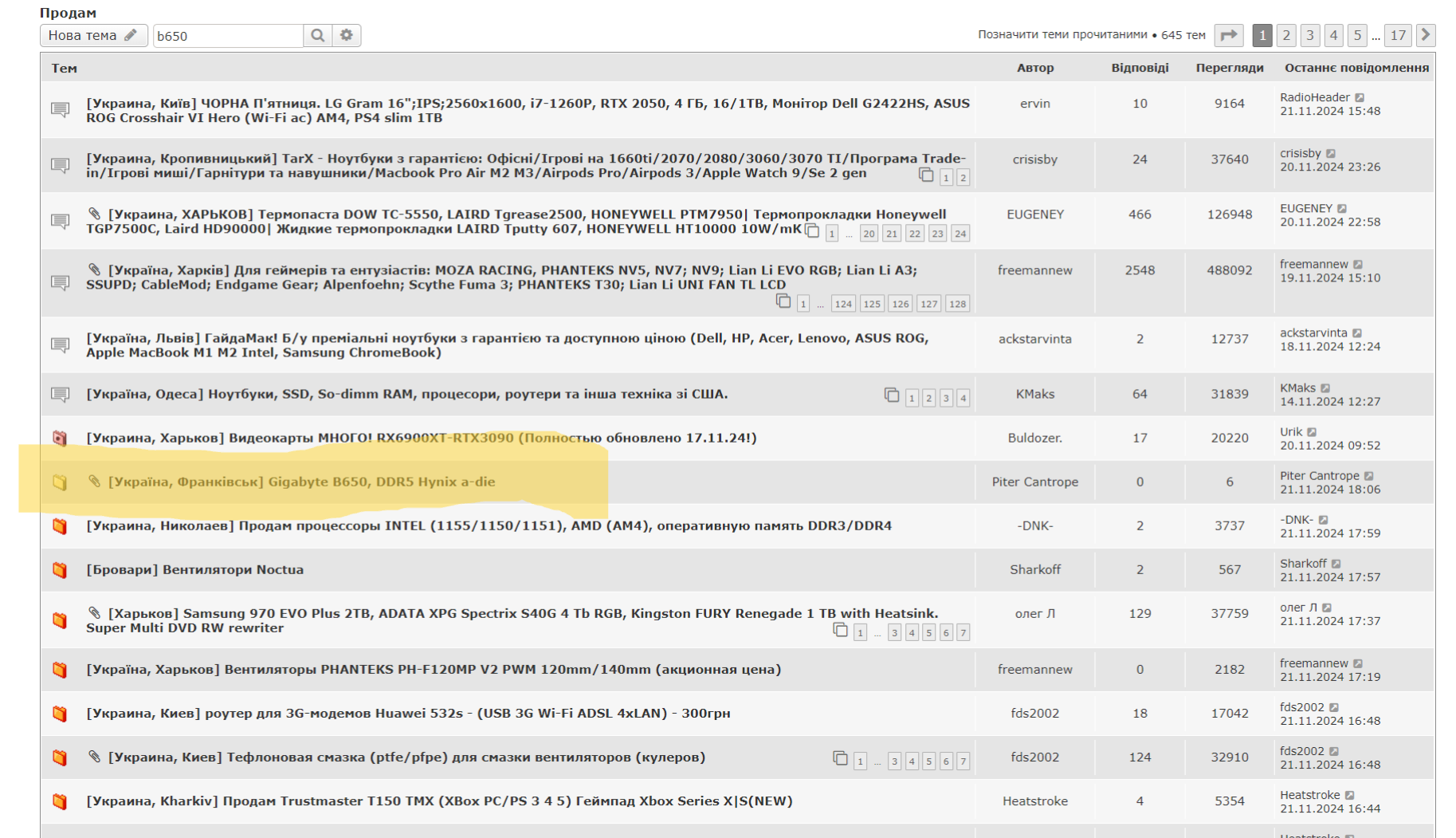Open author profile 'ervin'
The height and width of the screenshot is (838, 1456).
tap(1035, 104)
